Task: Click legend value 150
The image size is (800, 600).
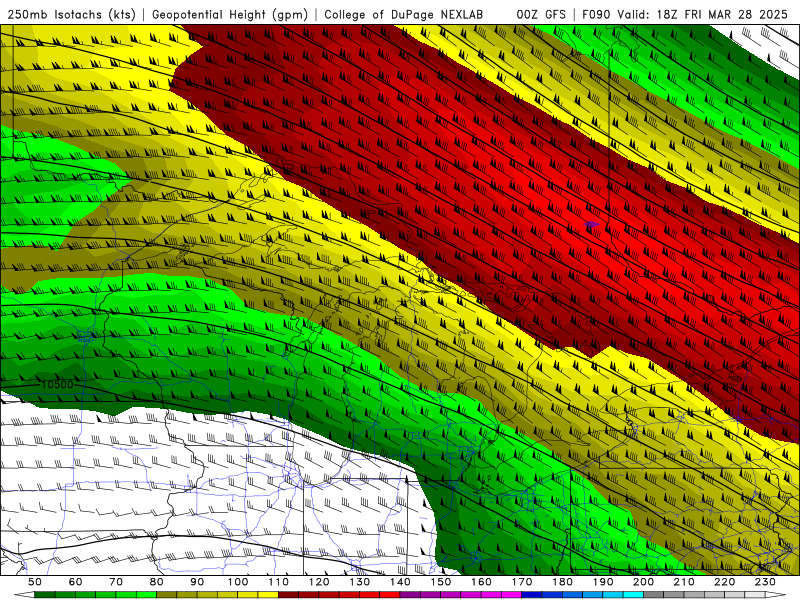Action: (x=441, y=582)
